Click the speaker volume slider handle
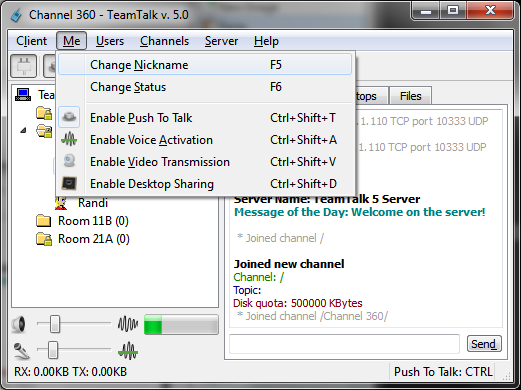This screenshot has height=390, width=521. pos(55,324)
